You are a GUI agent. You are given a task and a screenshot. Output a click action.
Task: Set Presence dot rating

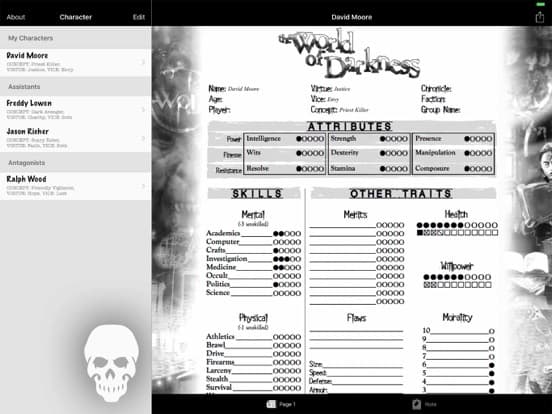click(x=478, y=139)
